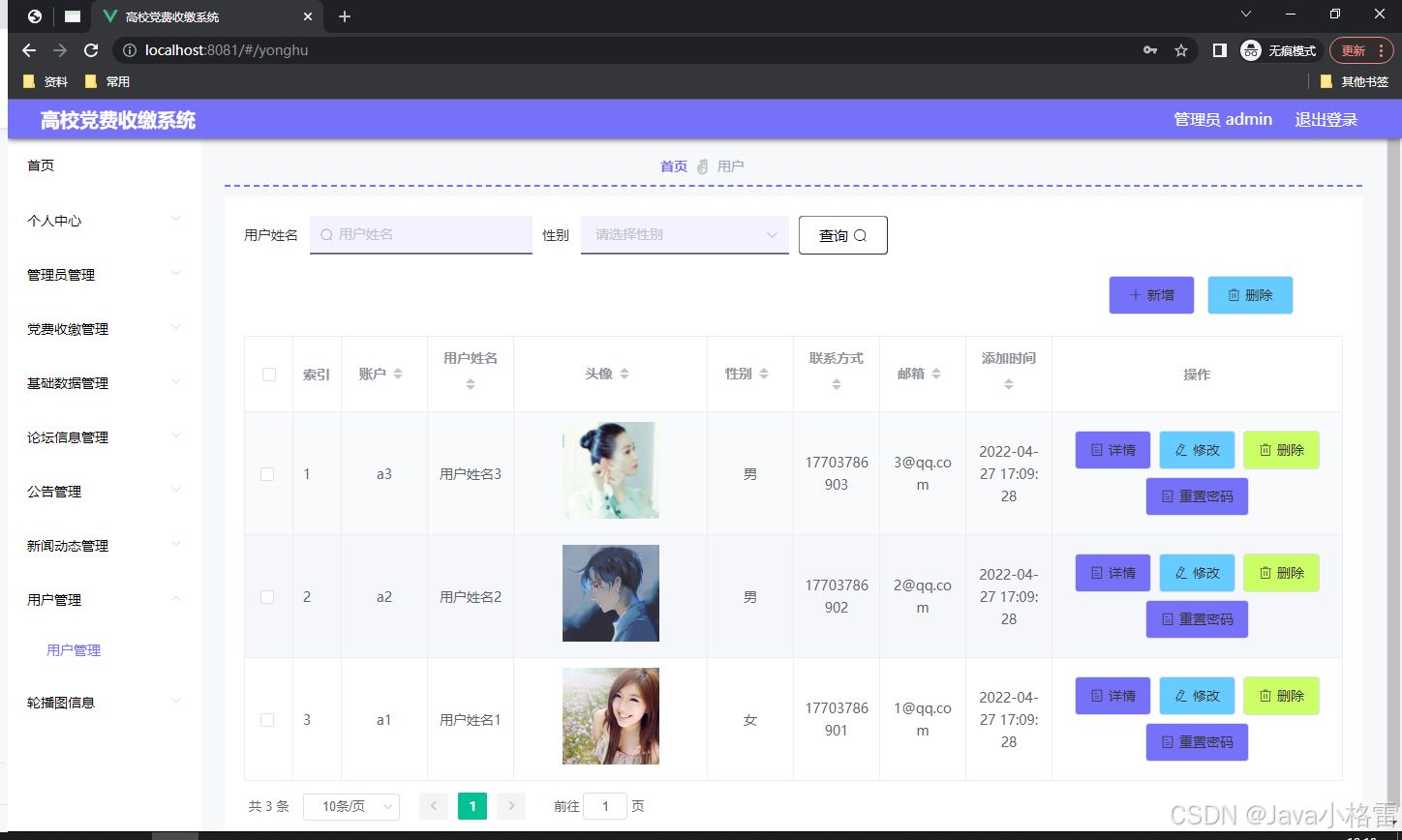Sort table by 联系方式 column sort arrows
Viewport: 1402px width, 840px height.
(x=837, y=384)
